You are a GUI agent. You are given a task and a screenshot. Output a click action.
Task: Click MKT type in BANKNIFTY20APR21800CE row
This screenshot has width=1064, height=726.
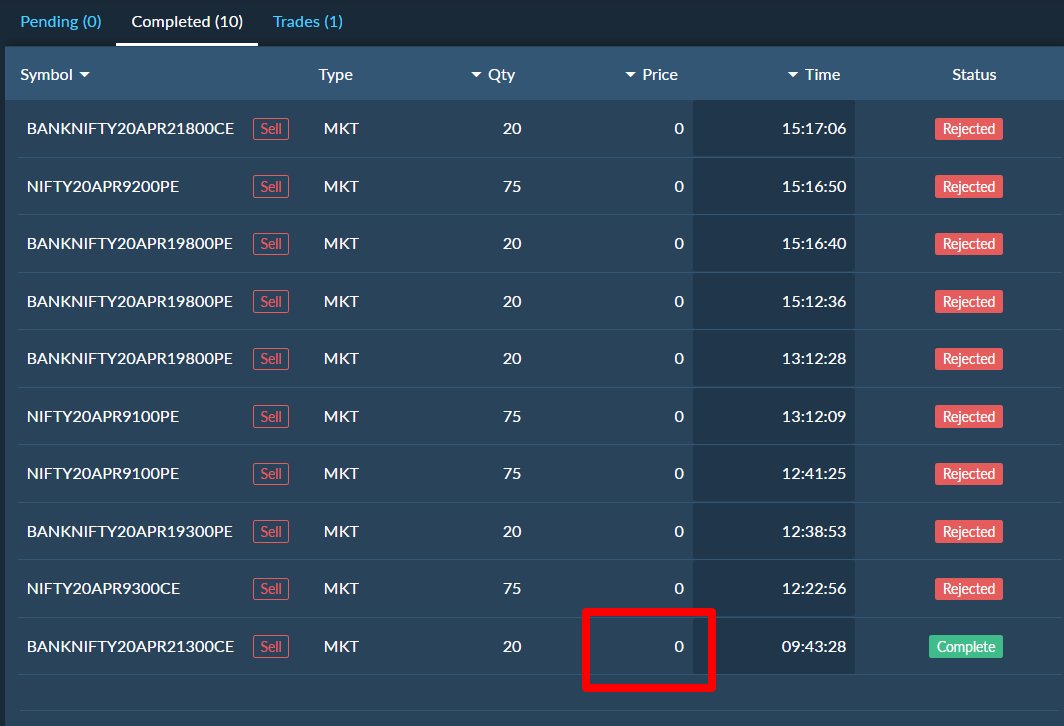pyautogui.click(x=341, y=129)
